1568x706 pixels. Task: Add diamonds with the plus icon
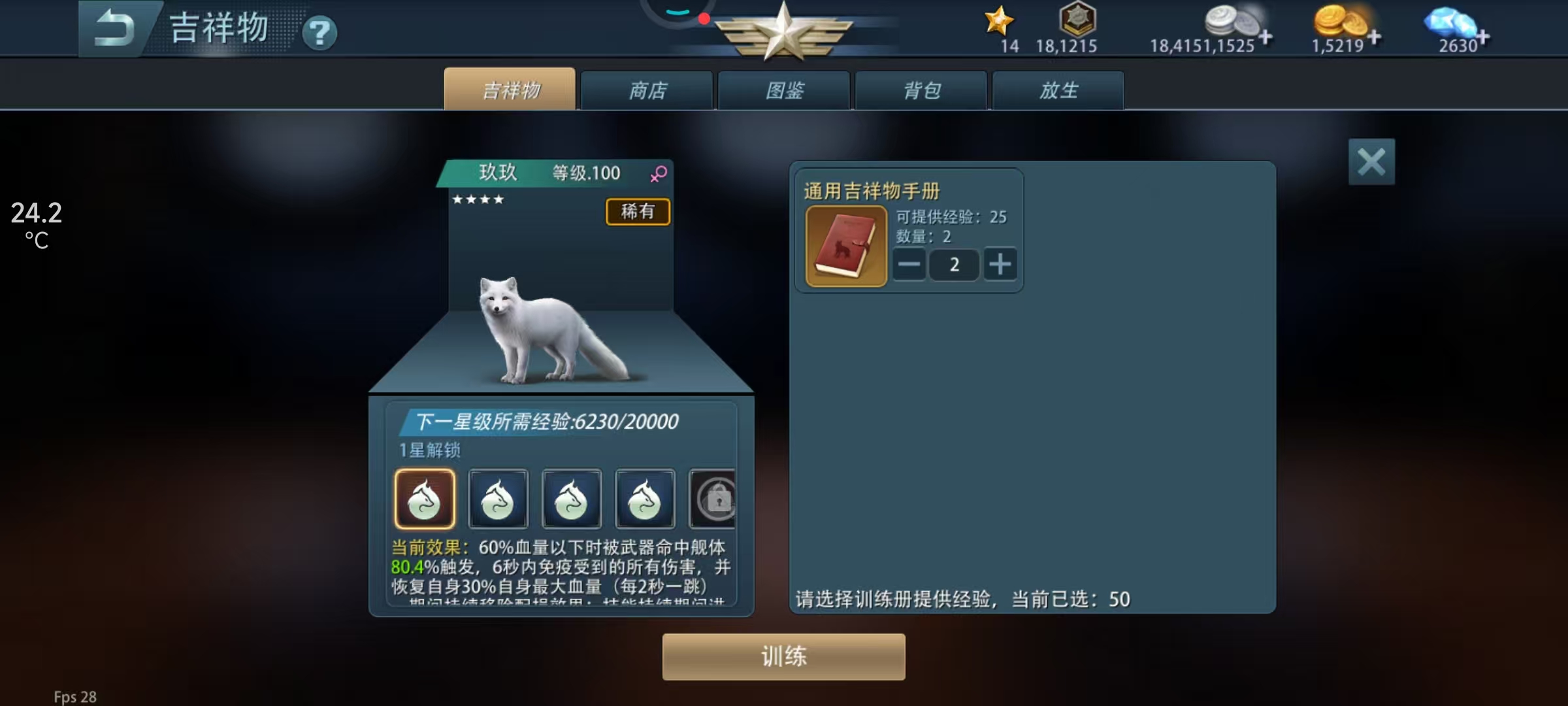(x=1483, y=37)
